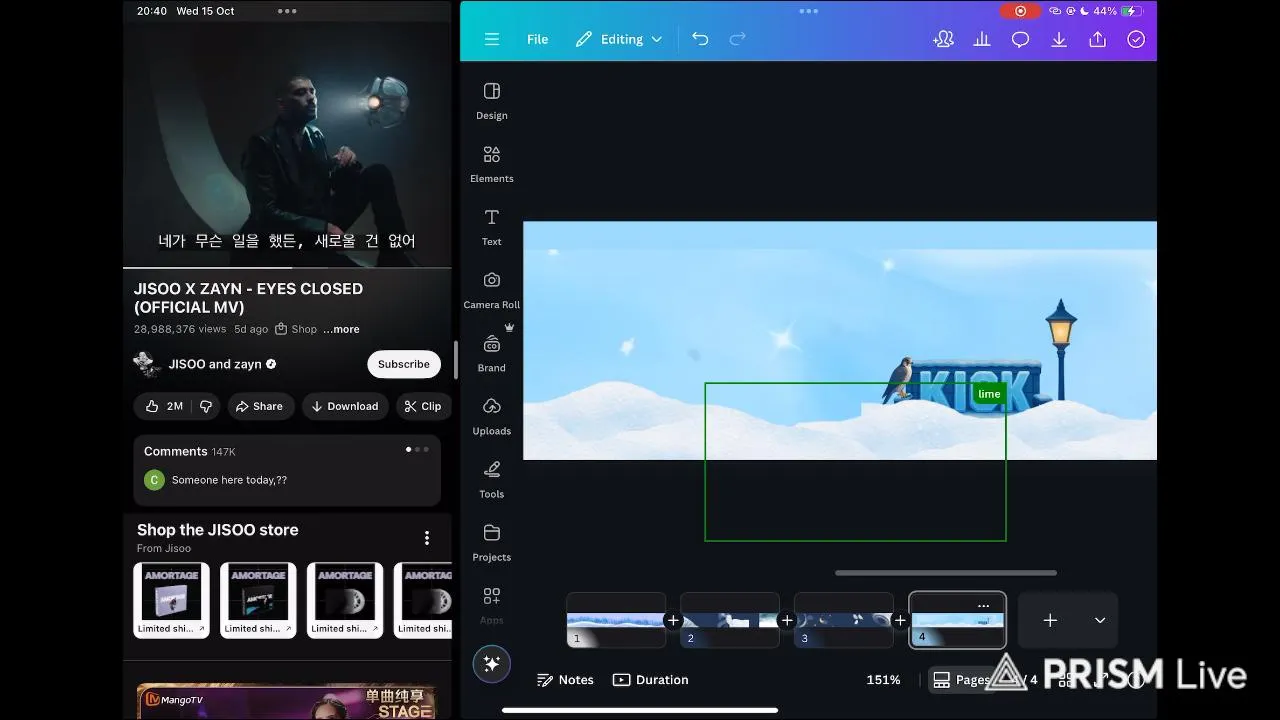Open first AMORTAGE product card

(172, 600)
